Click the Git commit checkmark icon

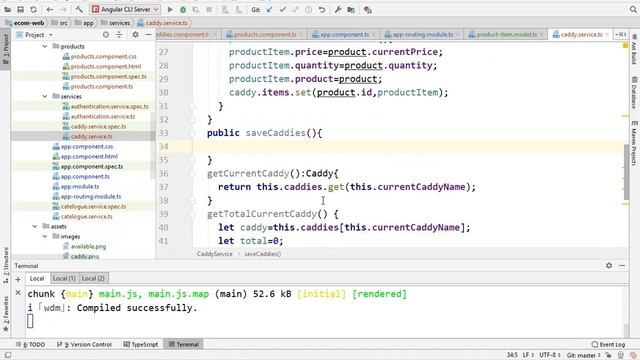pyautogui.click(x=282, y=9)
